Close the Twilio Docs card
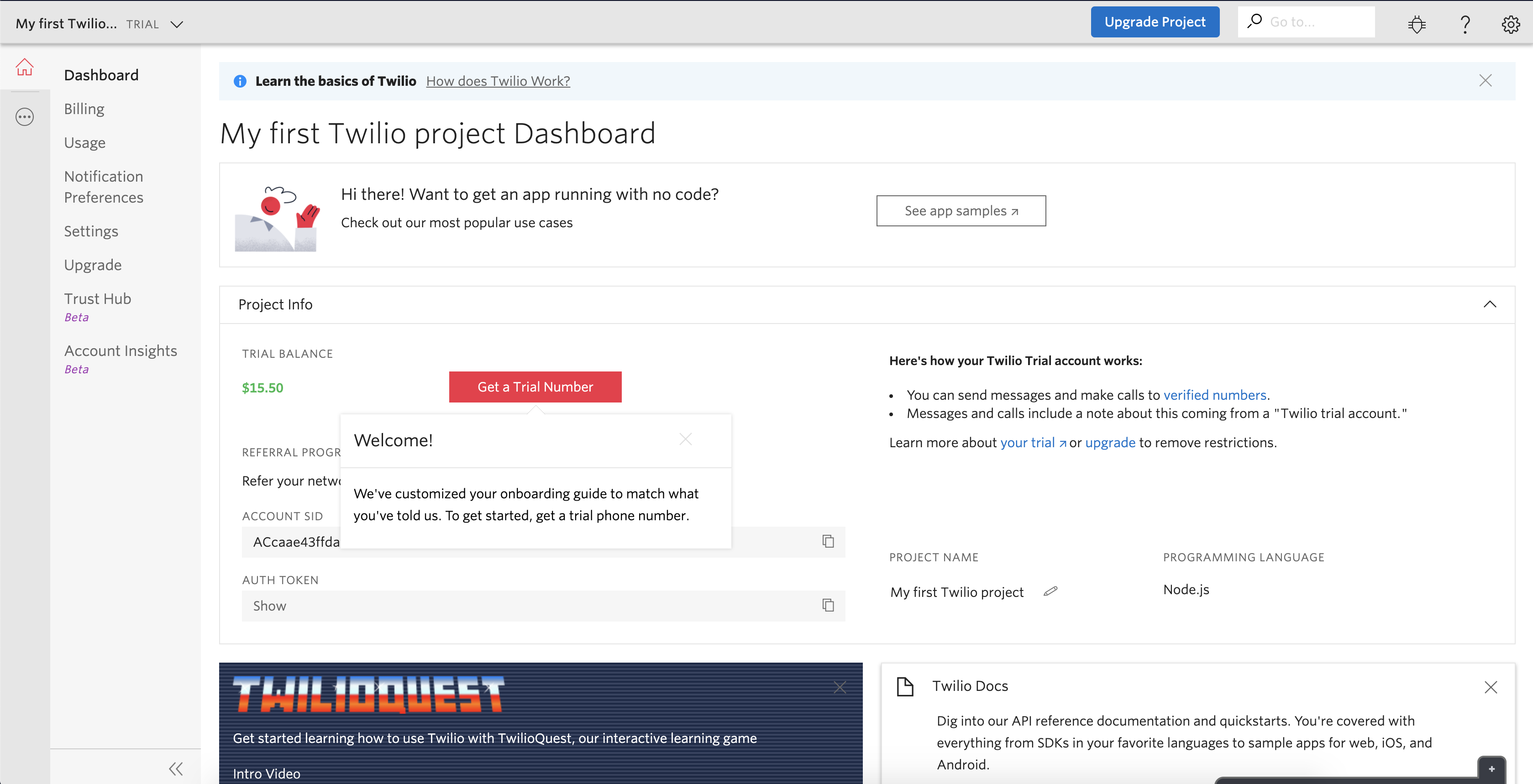The height and width of the screenshot is (784, 1533). (x=1491, y=688)
